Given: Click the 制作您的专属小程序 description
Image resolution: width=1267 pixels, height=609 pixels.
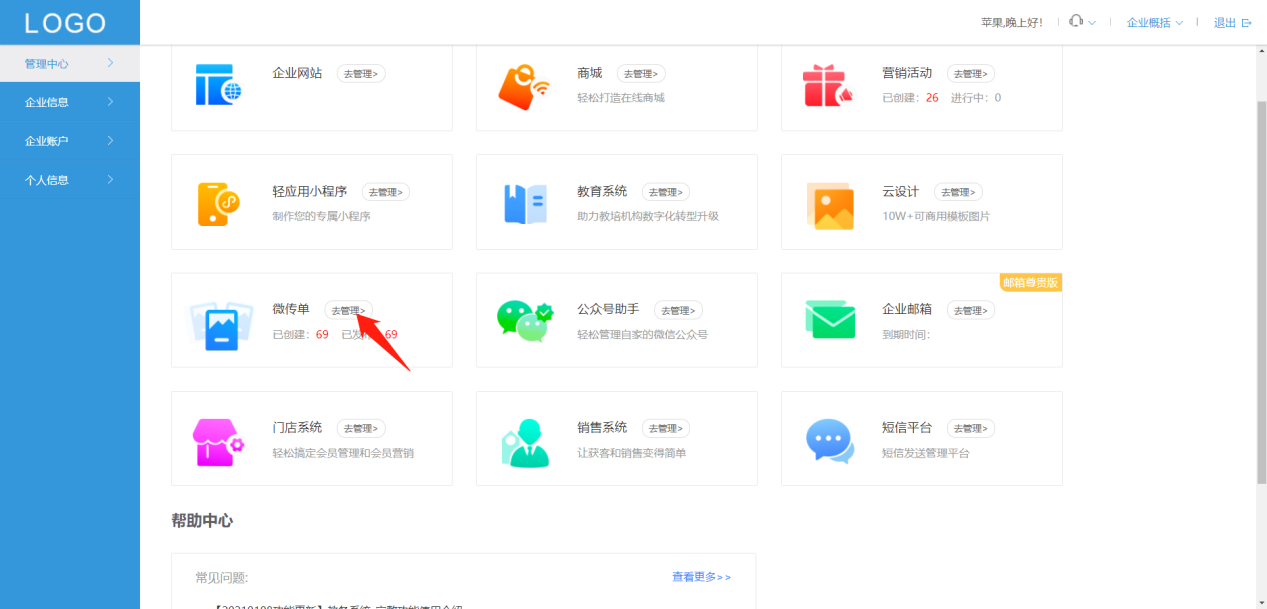Looking at the screenshot, I should [x=321, y=216].
